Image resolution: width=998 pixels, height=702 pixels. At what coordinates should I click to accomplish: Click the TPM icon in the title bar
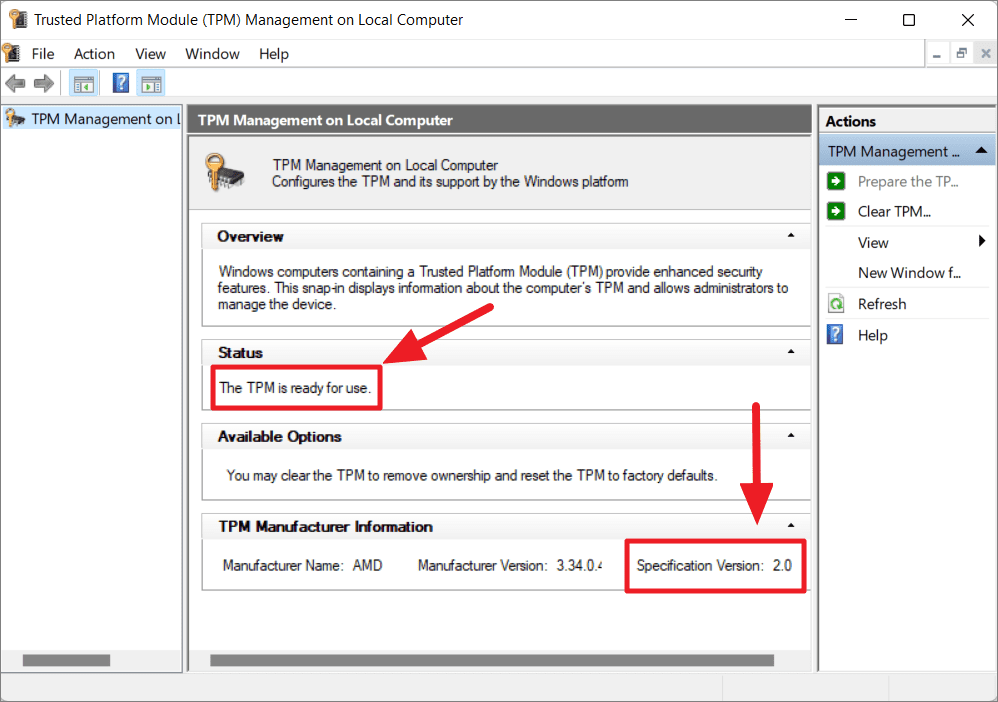tap(17, 18)
